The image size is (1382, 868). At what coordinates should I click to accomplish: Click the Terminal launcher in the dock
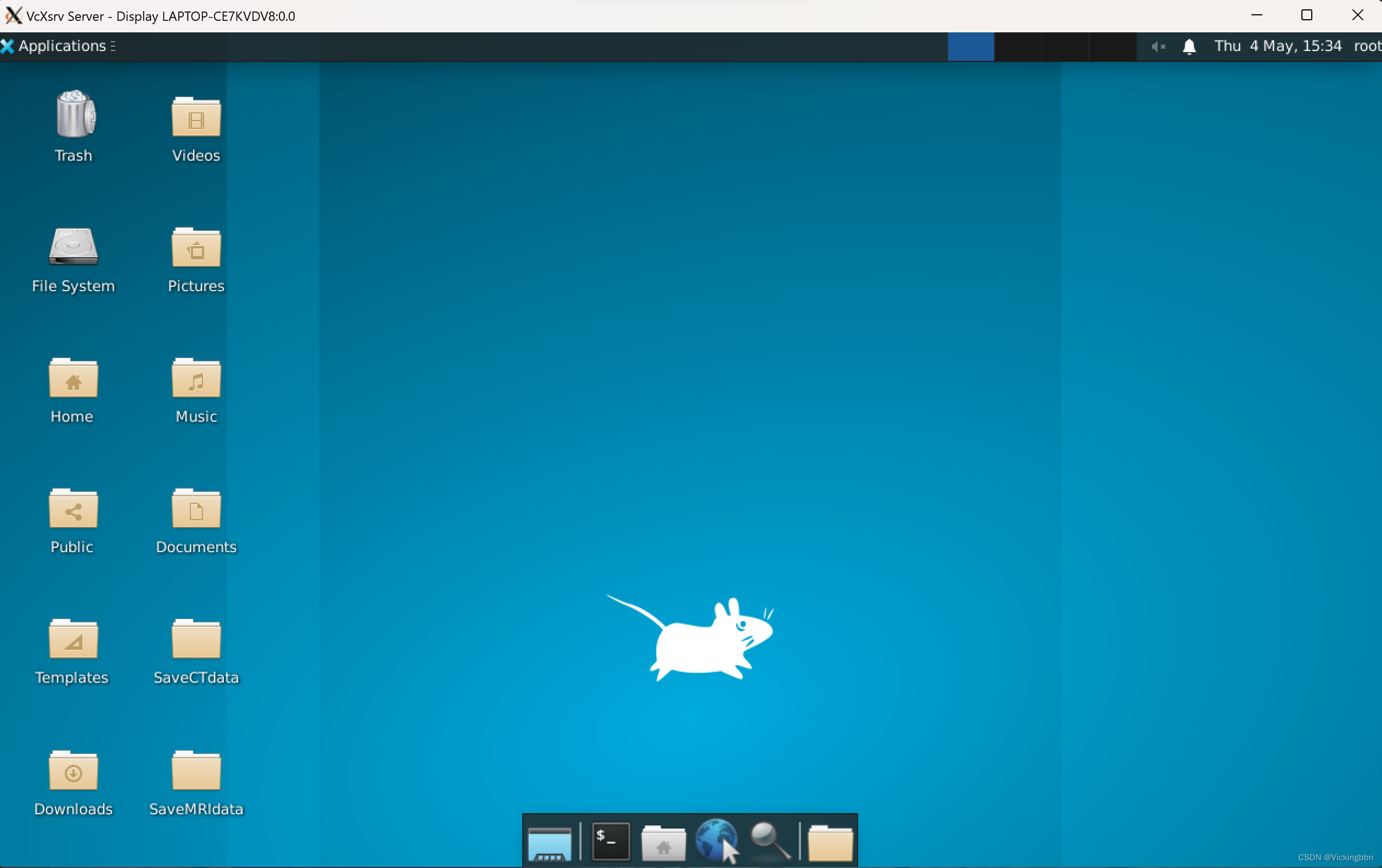click(x=610, y=841)
